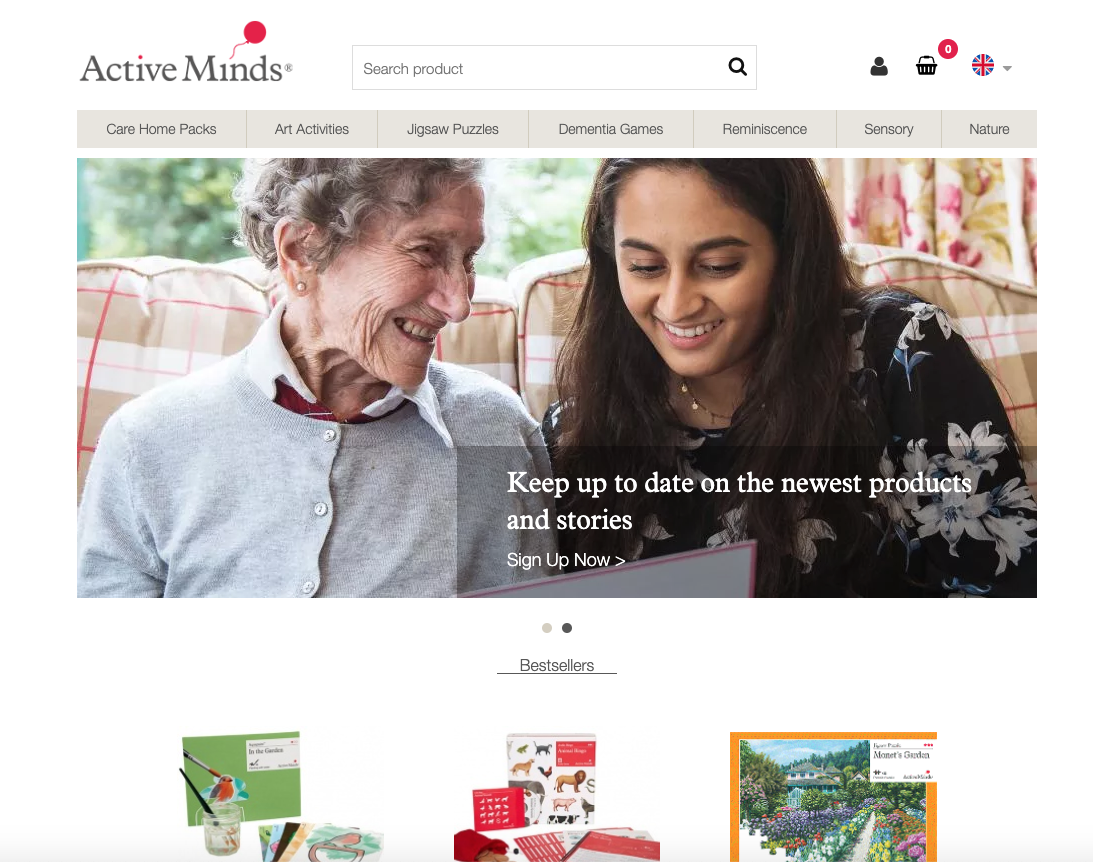The width and height of the screenshot is (1093, 862).
Task: Click the UK flag language icon
Action: point(983,66)
